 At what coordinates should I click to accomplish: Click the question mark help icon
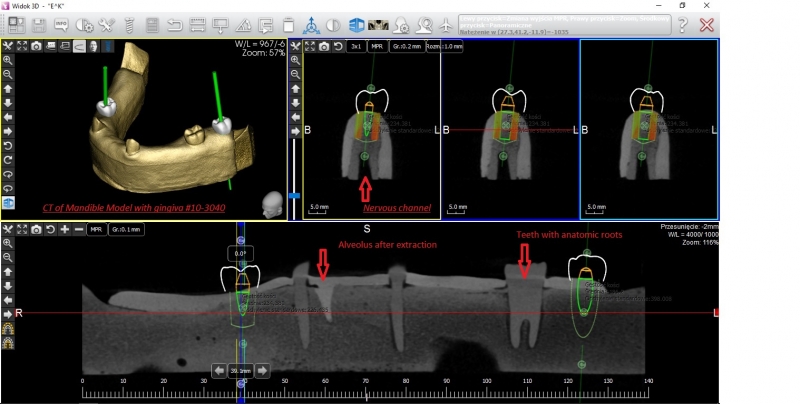(x=682, y=24)
